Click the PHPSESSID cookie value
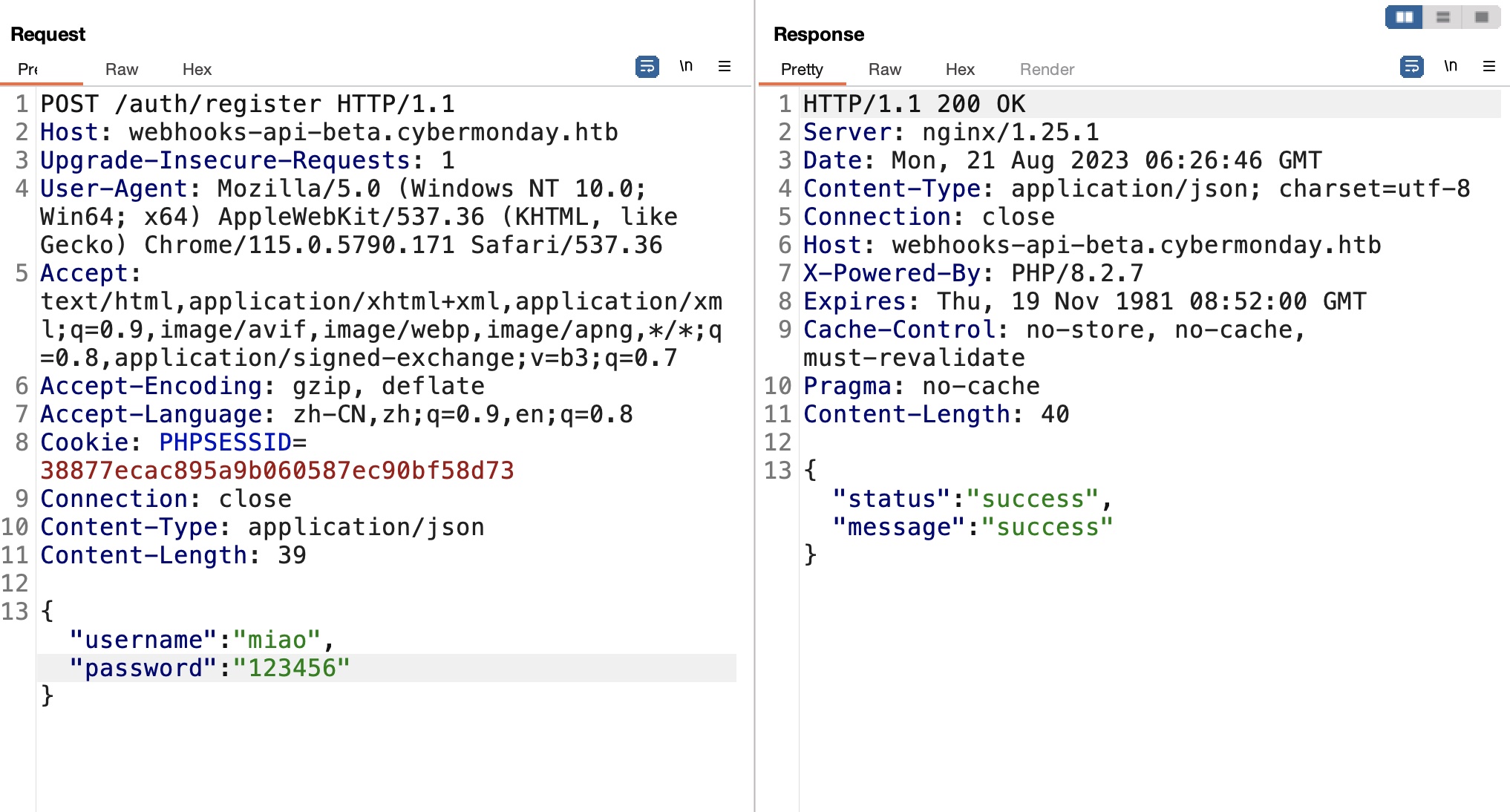 [277, 471]
